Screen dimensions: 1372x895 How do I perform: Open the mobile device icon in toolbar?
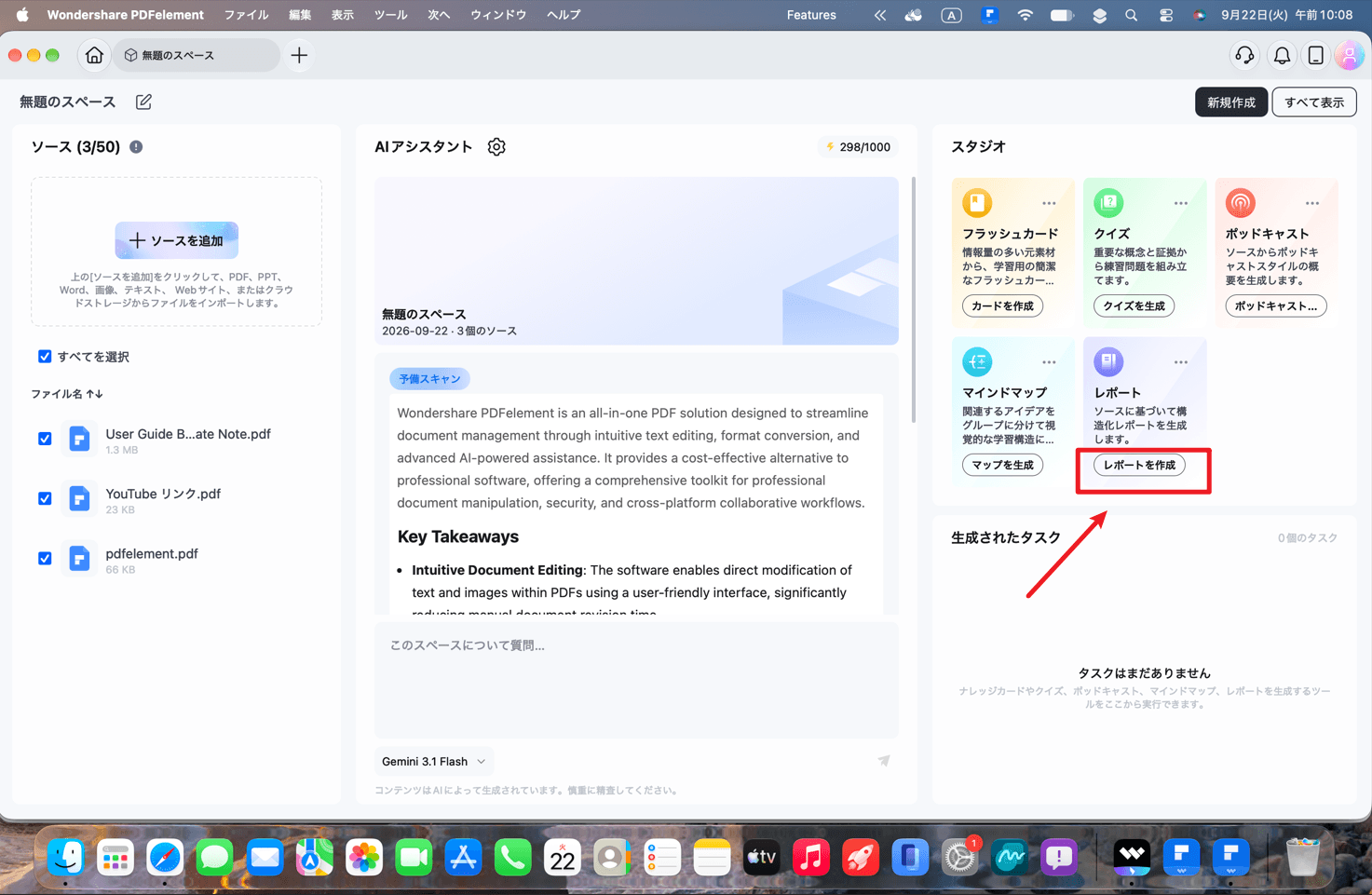click(x=1315, y=56)
